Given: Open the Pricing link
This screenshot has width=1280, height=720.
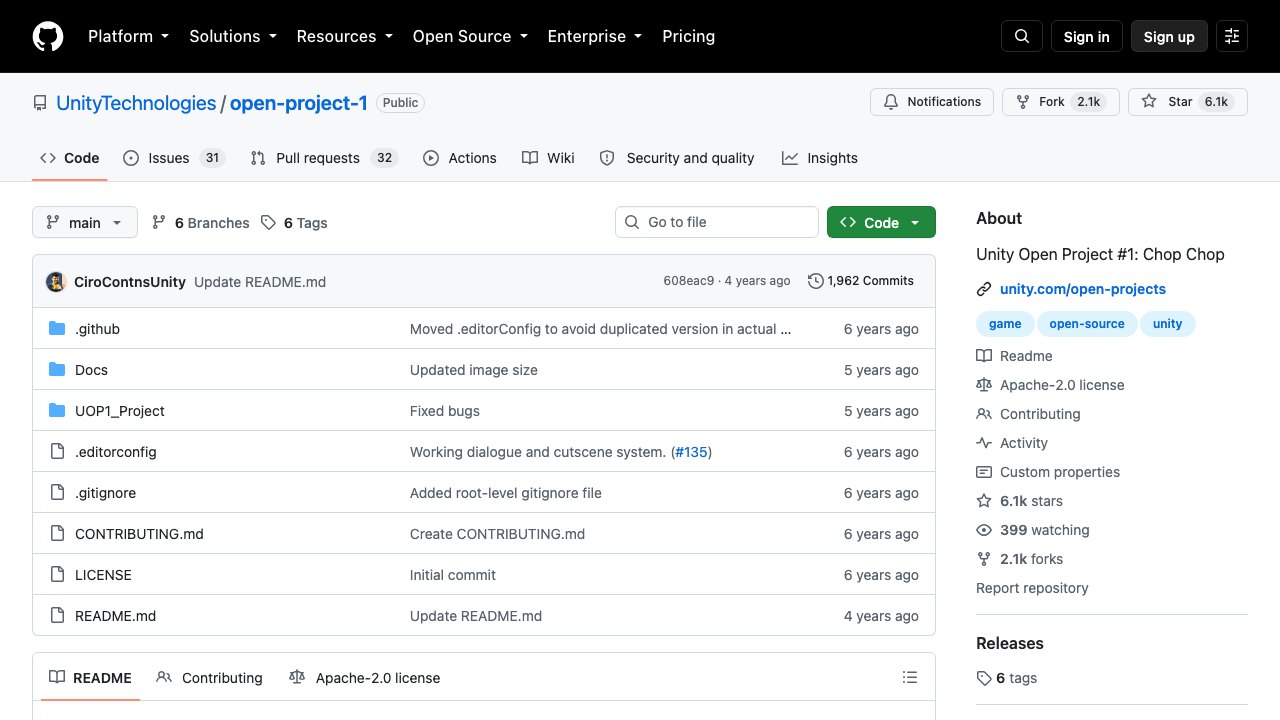Looking at the screenshot, I should click(688, 36).
